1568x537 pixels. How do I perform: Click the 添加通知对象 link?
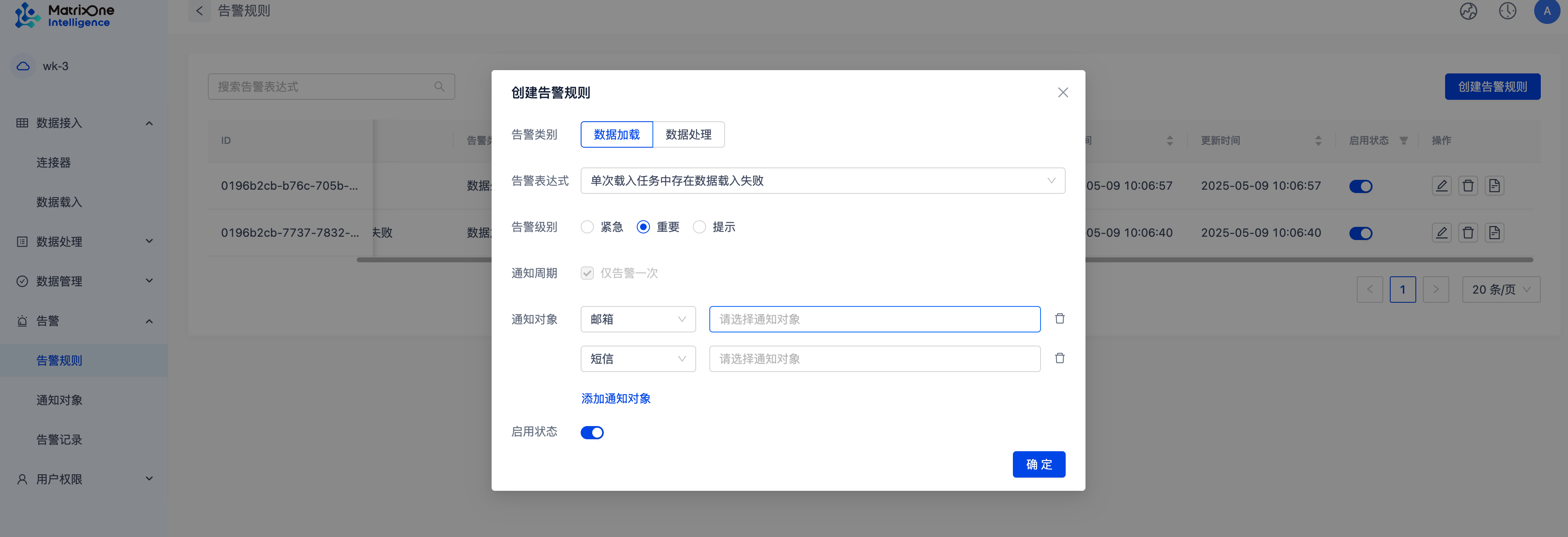(x=615, y=398)
